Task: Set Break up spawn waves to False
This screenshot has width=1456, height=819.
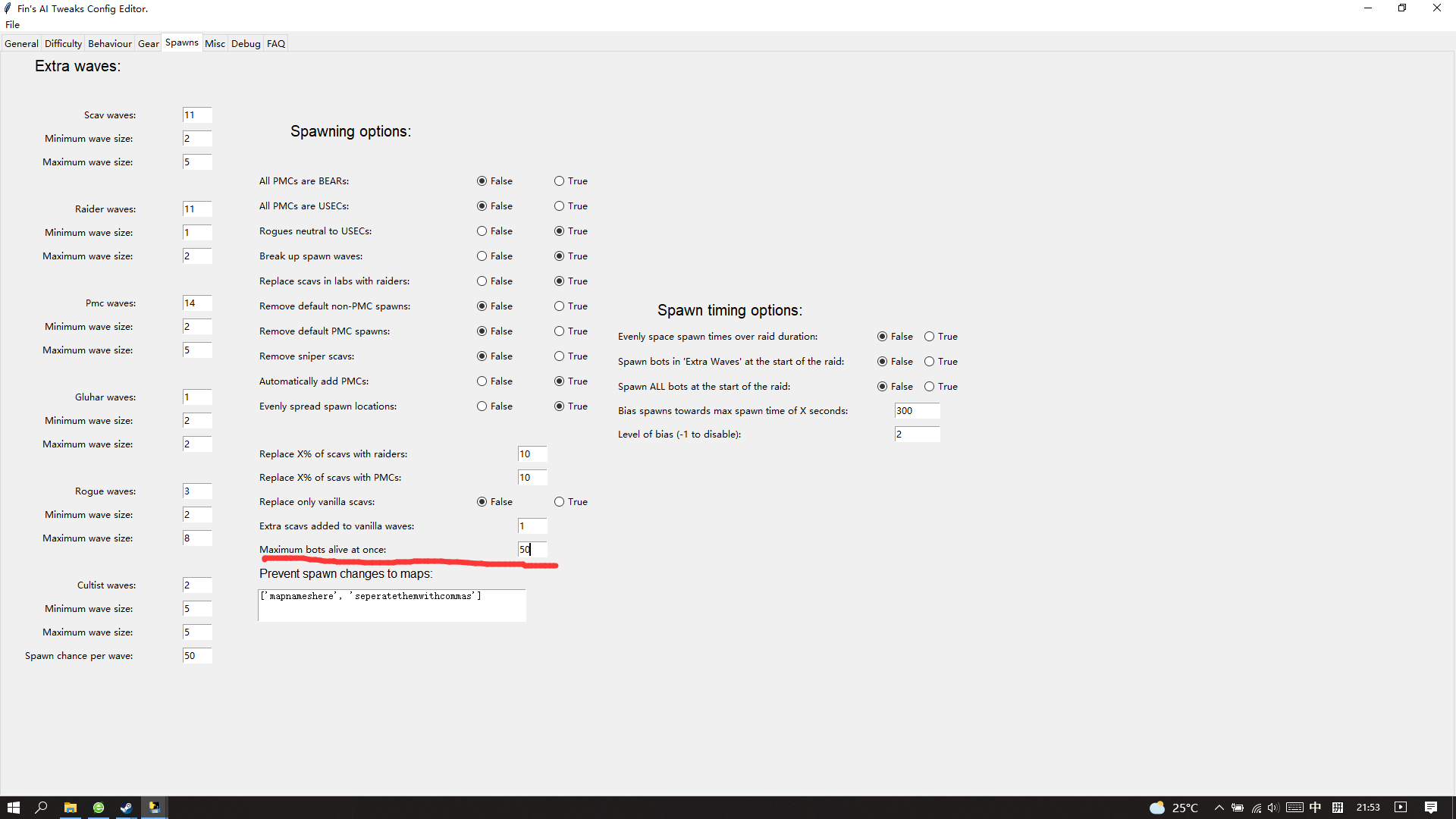Action: (x=482, y=256)
